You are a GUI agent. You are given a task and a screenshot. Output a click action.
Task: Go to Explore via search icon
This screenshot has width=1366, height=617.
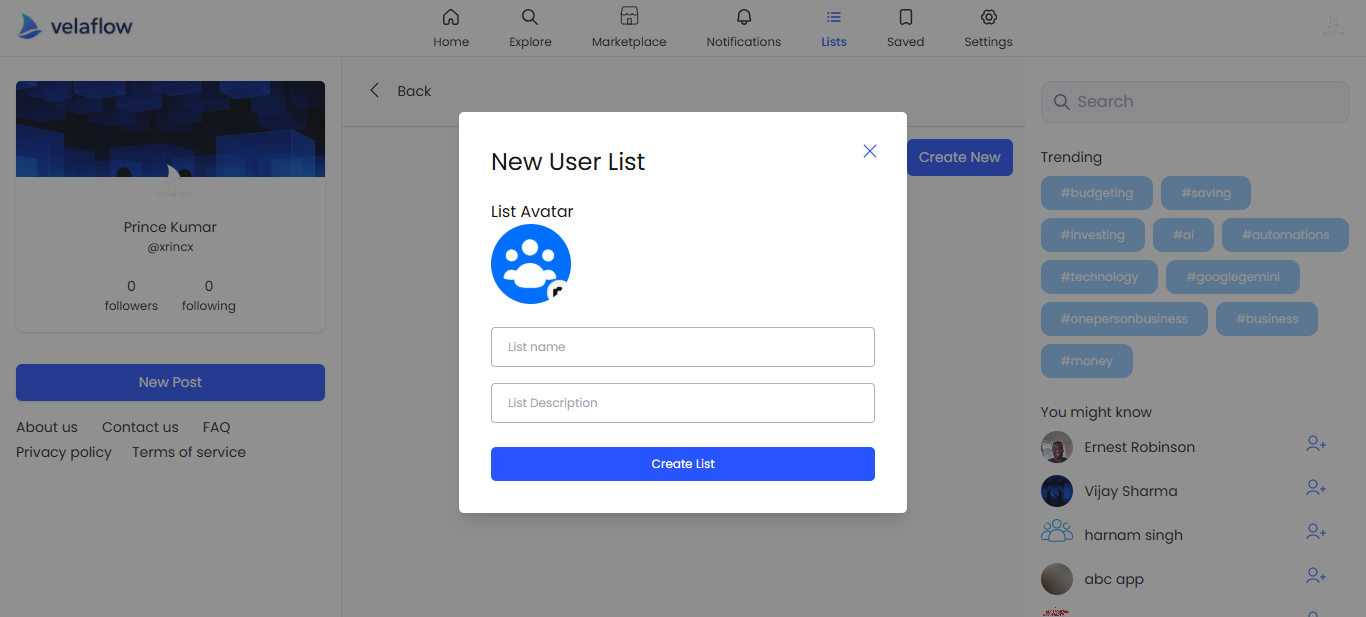point(530,17)
